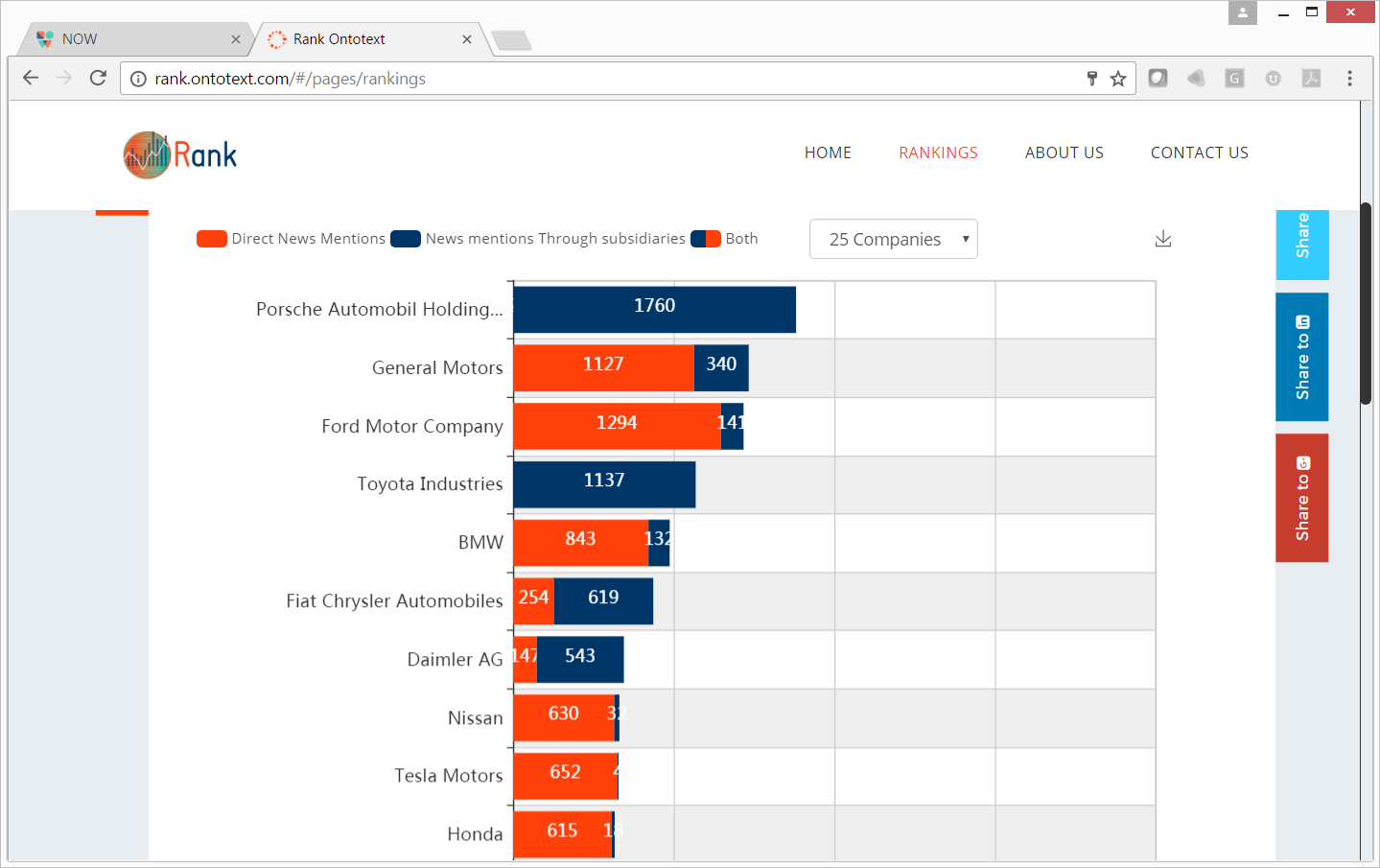Viewport: 1380px width, 868px height.
Task: Toggle the Both legend entry
Action: point(724,239)
